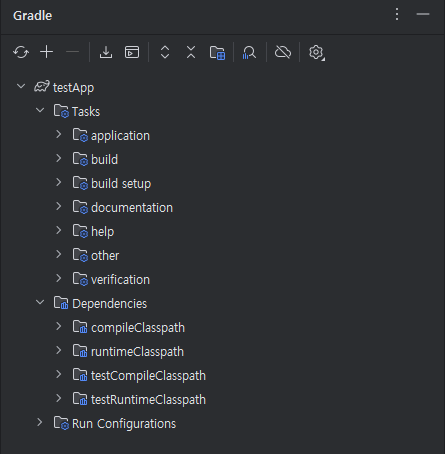Expand the application task group
Screen dimensions: 445x454
tap(59, 134)
